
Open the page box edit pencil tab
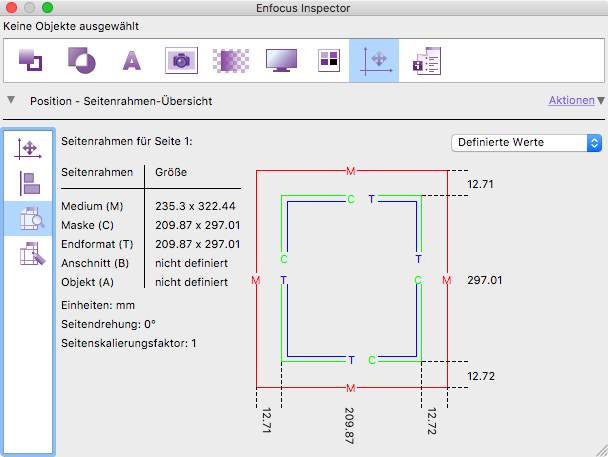[x=29, y=254]
